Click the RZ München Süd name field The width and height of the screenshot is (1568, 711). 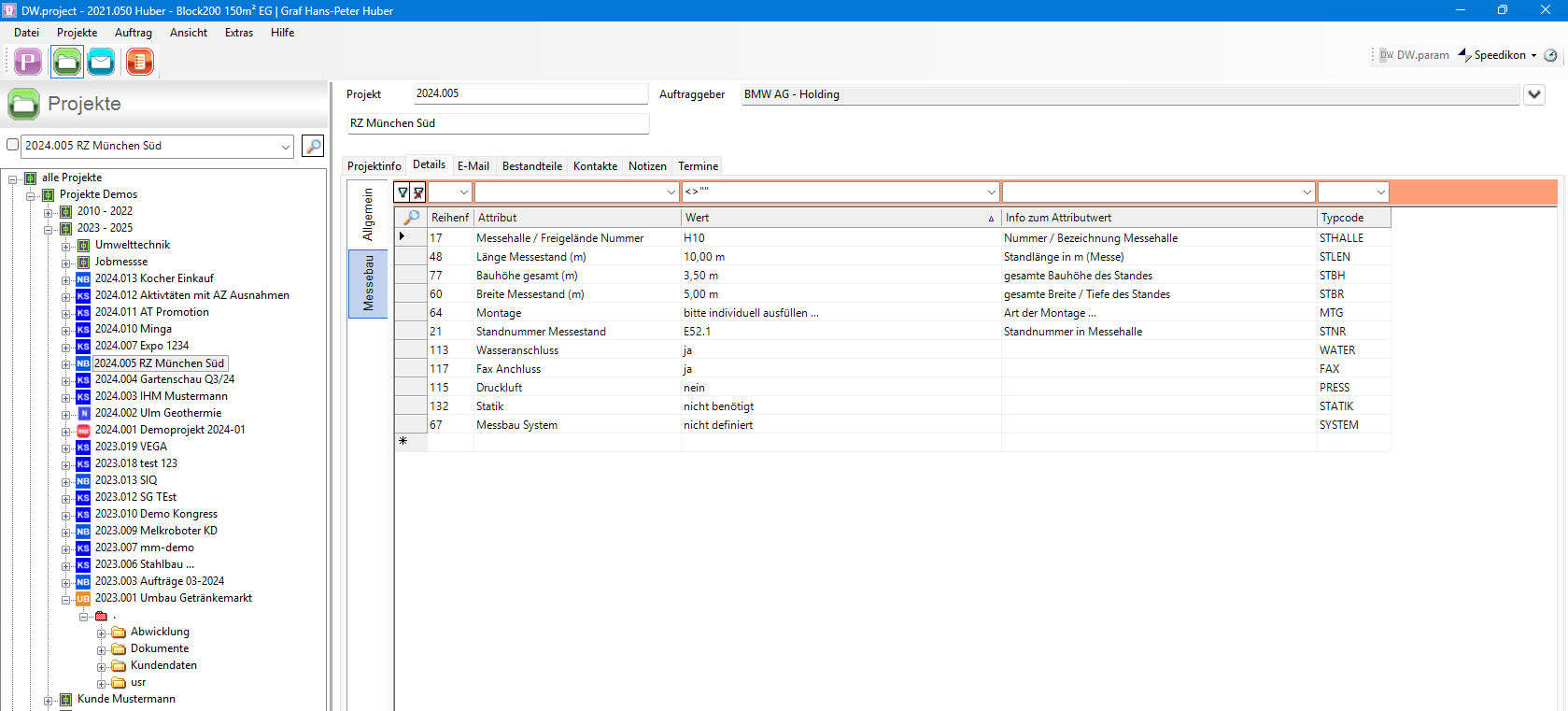pyautogui.click(x=498, y=123)
